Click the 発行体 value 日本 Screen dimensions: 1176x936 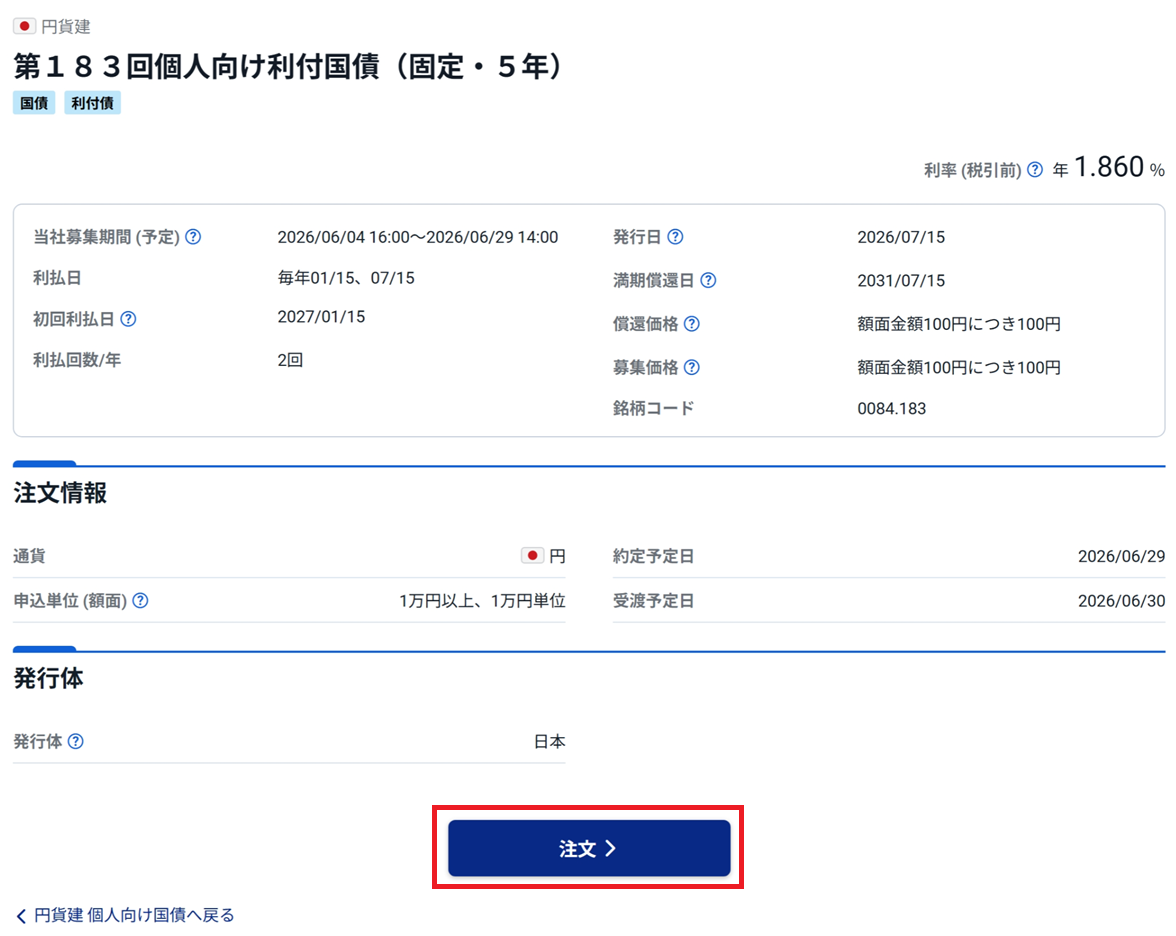pos(550,742)
